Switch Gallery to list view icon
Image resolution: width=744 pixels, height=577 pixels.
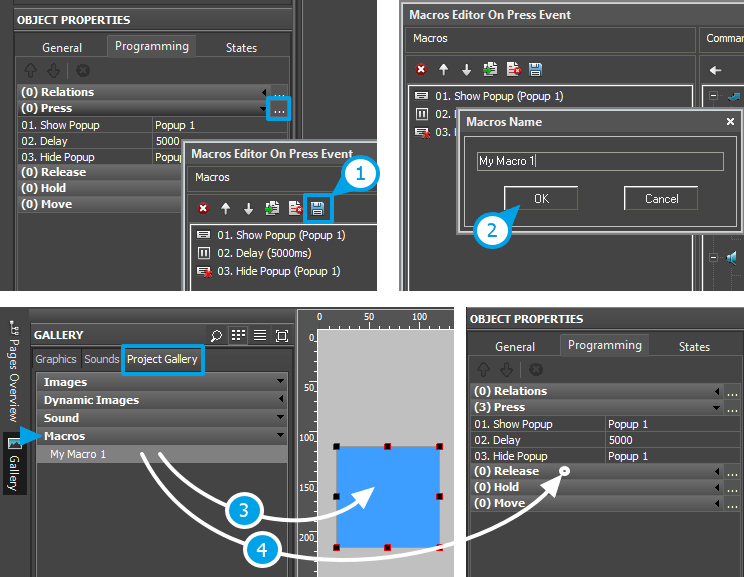(259, 335)
